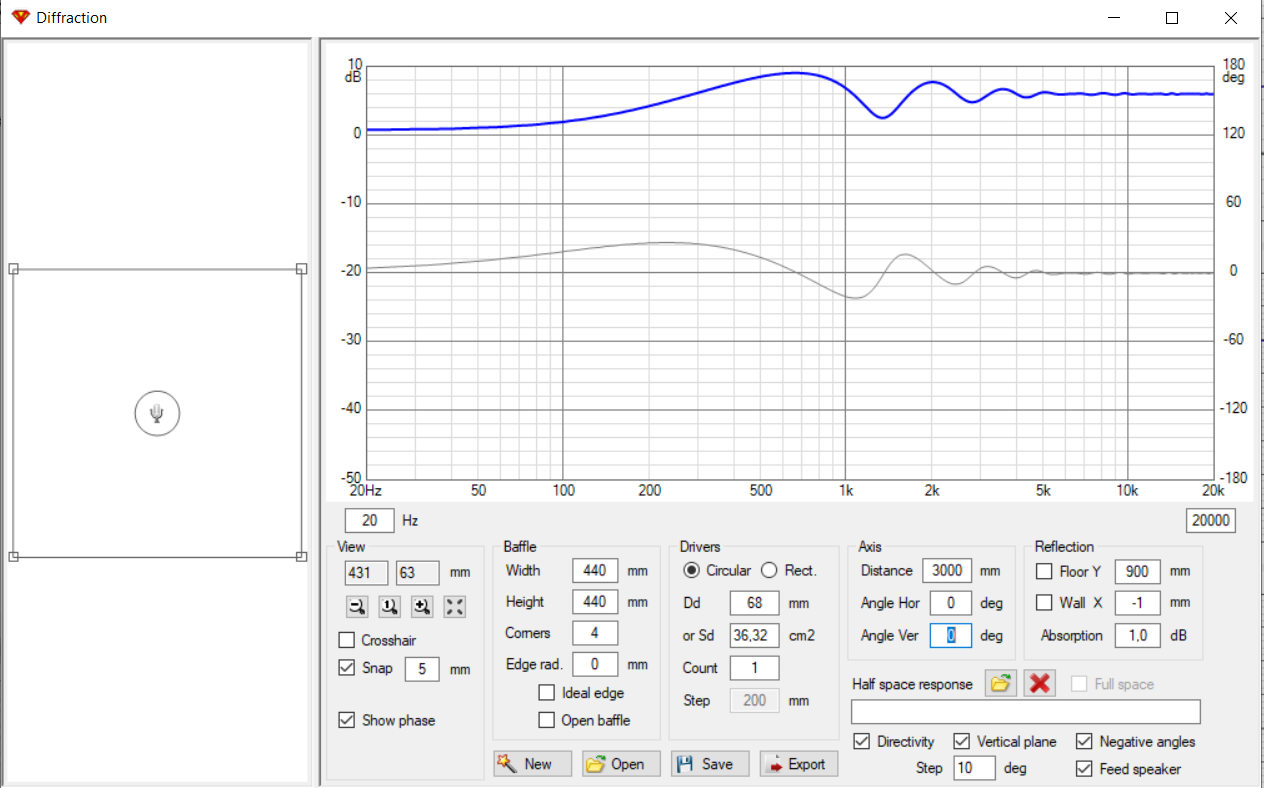Viewport: 1264px width, 788px height.
Task: Select the Rect. driver radio button
Action: pyautogui.click(x=769, y=570)
